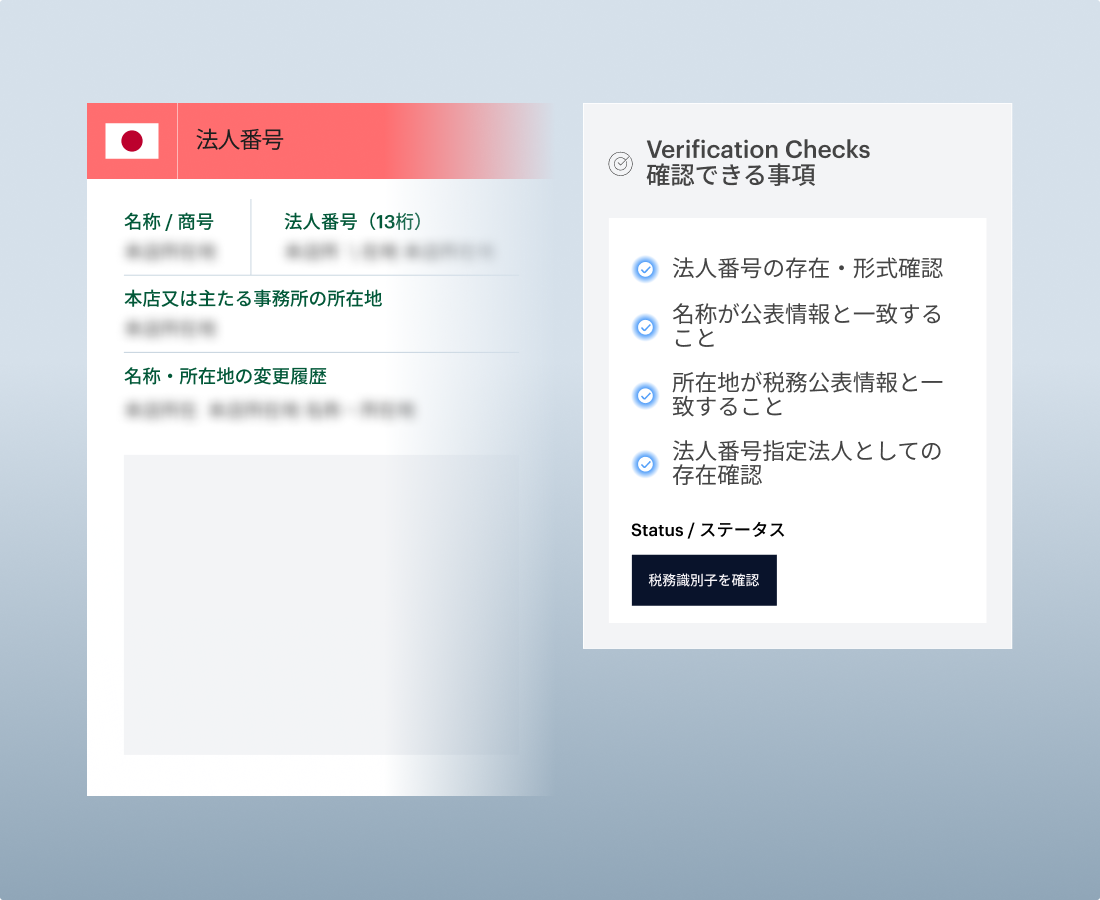This screenshot has height=900, width=1100.
Task: Click checkmark icon beside 法人番号の存在・形式確認
Action: 646,269
